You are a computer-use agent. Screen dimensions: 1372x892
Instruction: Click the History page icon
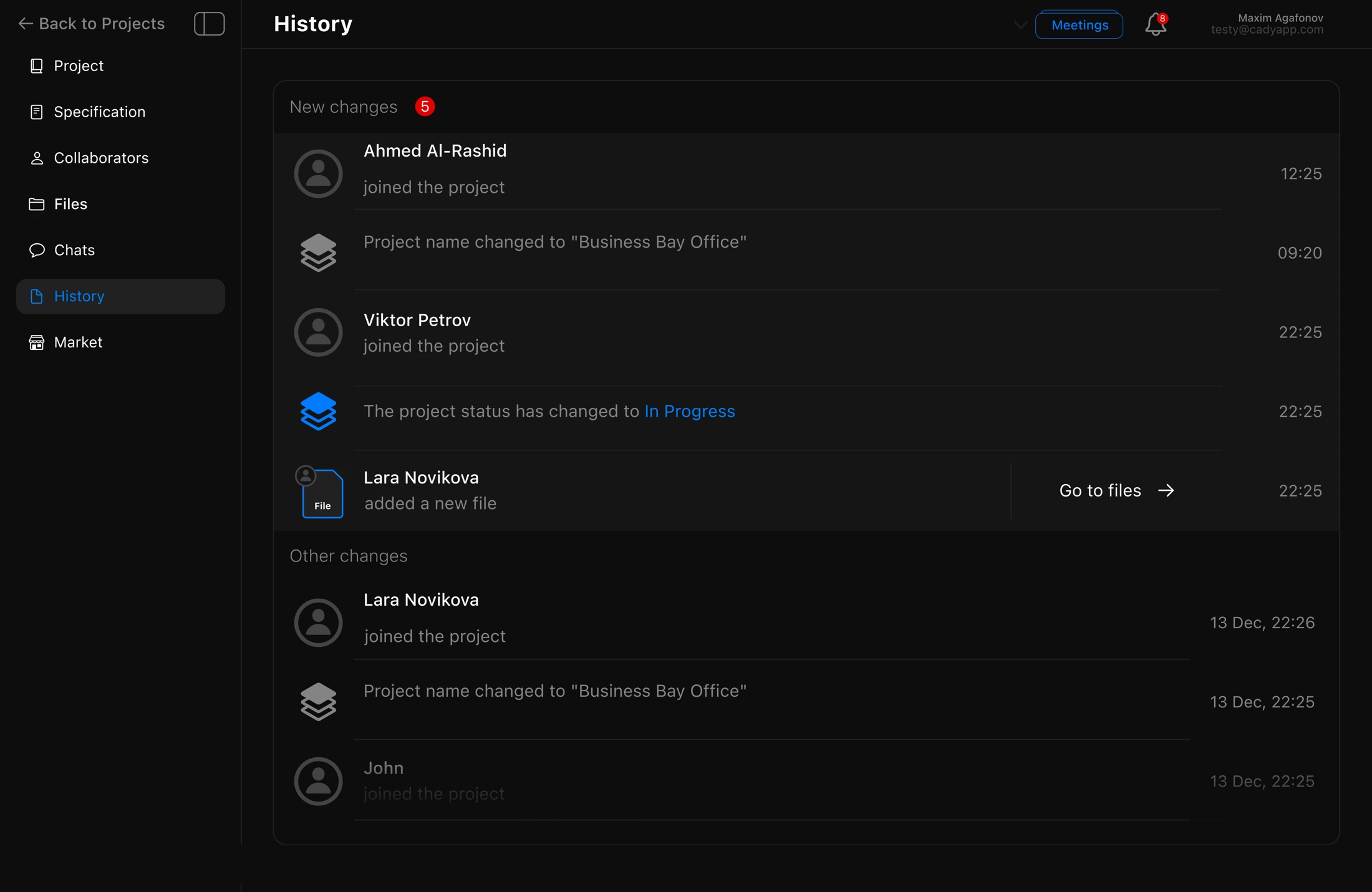coord(37,297)
